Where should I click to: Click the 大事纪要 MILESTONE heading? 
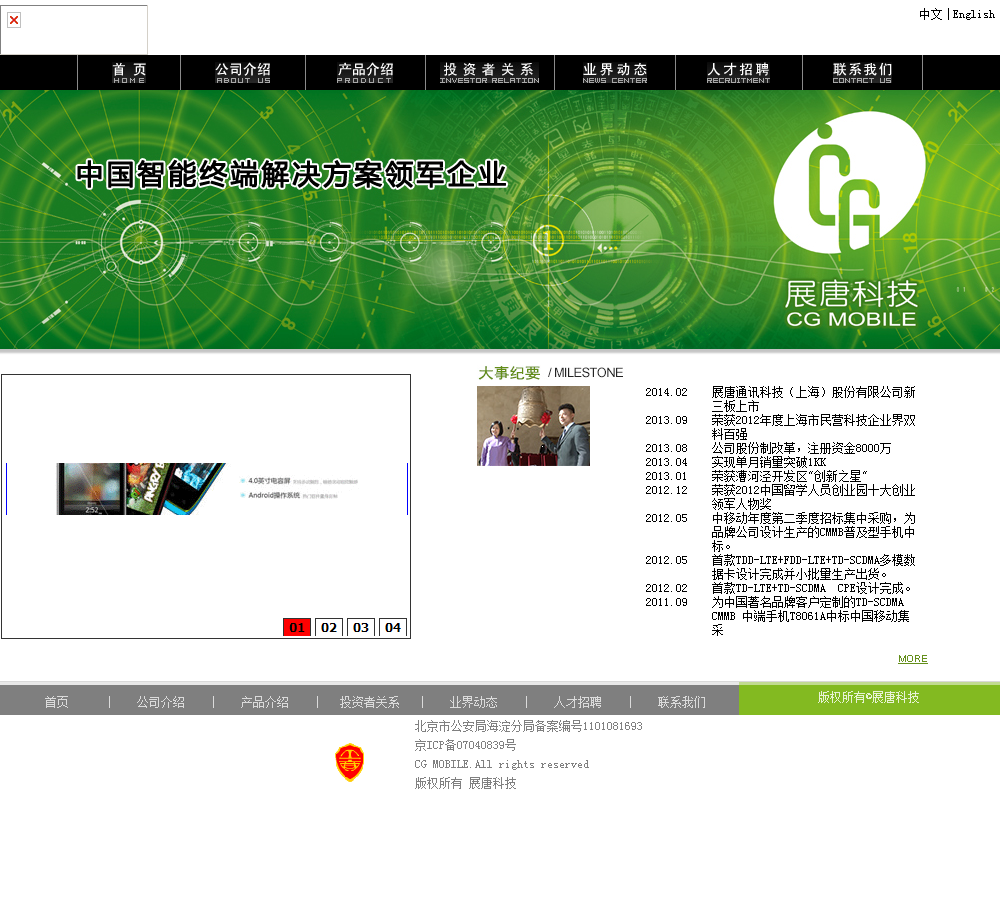[550, 373]
